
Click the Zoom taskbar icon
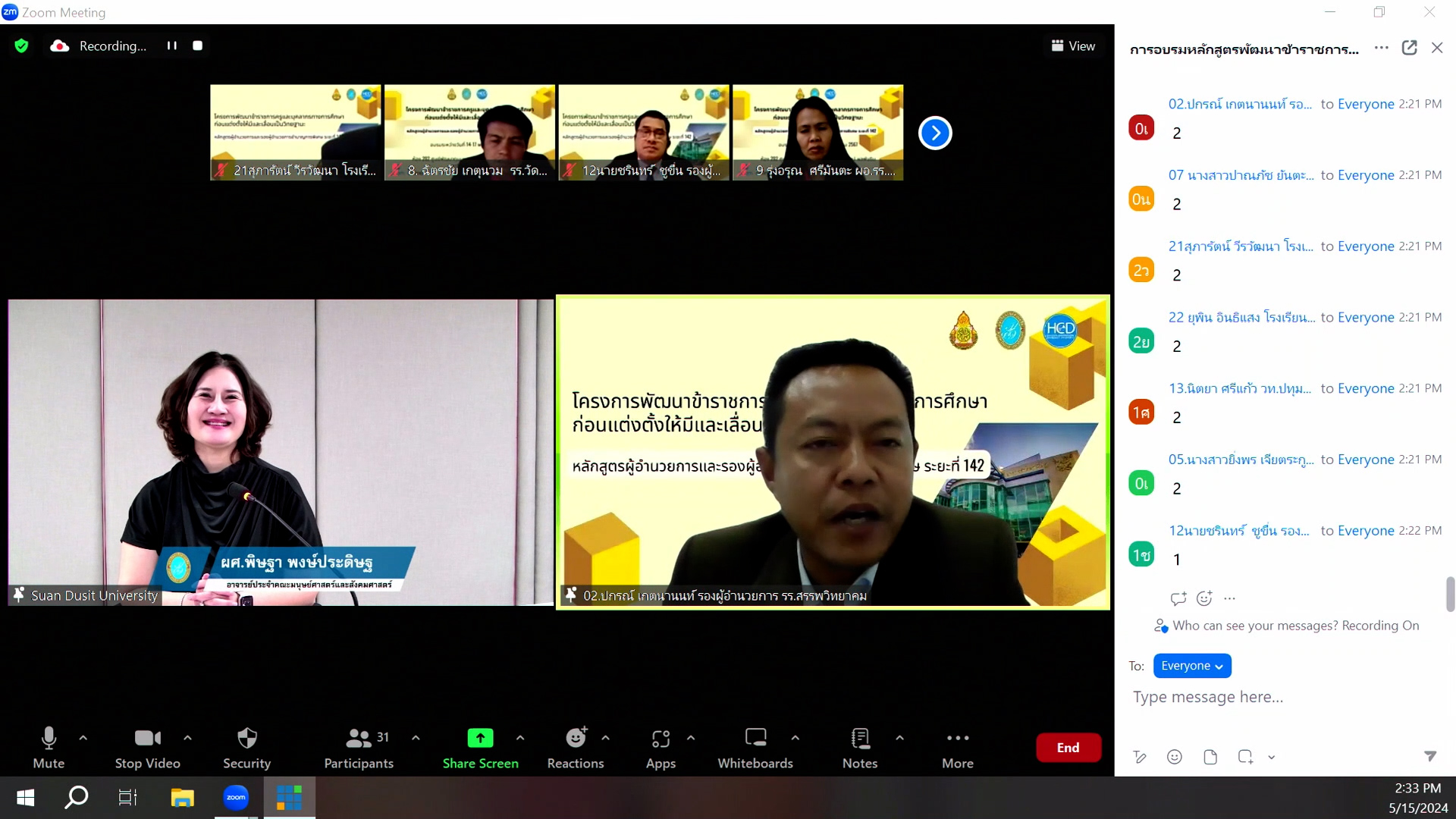(x=236, y=798)
